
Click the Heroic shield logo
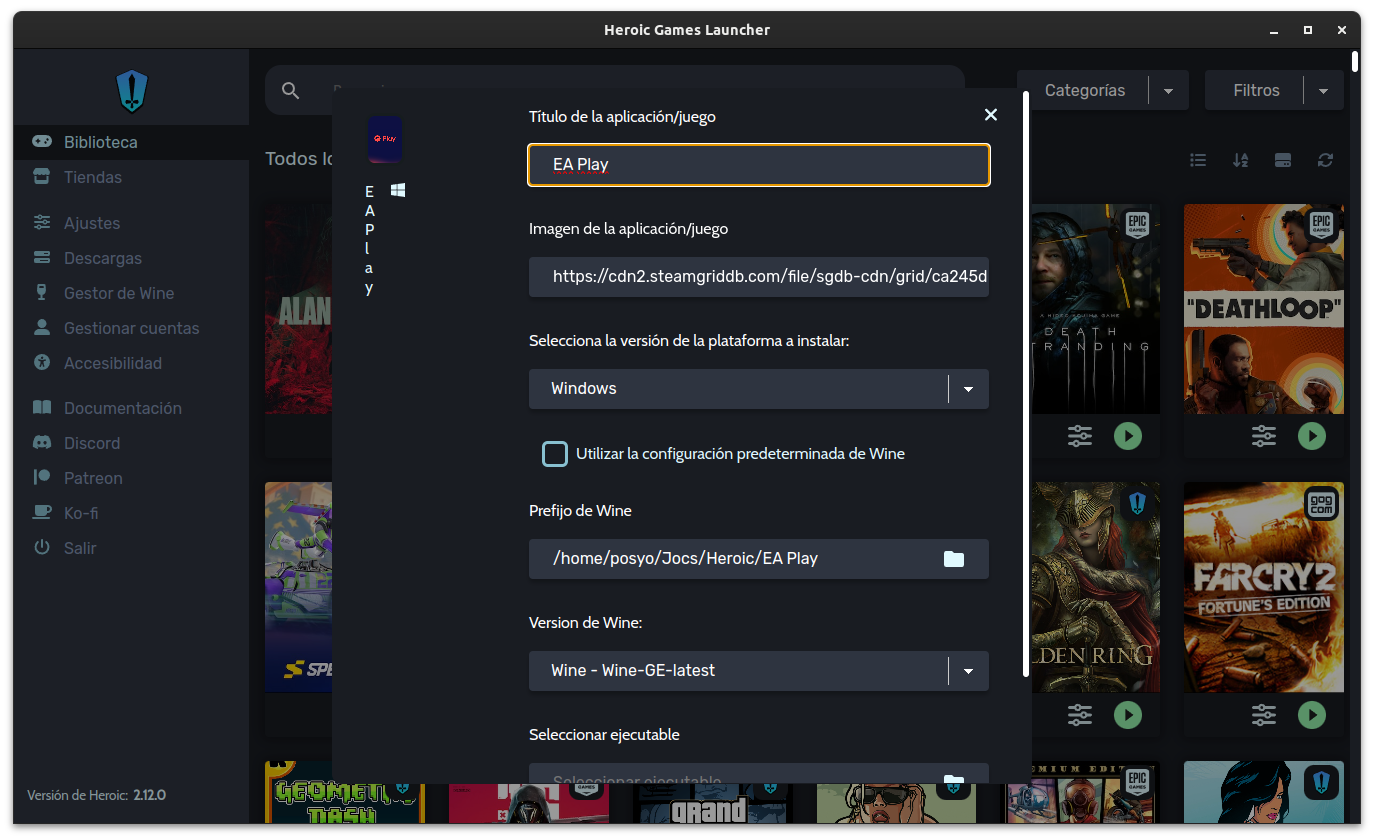click(x=132, y=91)
